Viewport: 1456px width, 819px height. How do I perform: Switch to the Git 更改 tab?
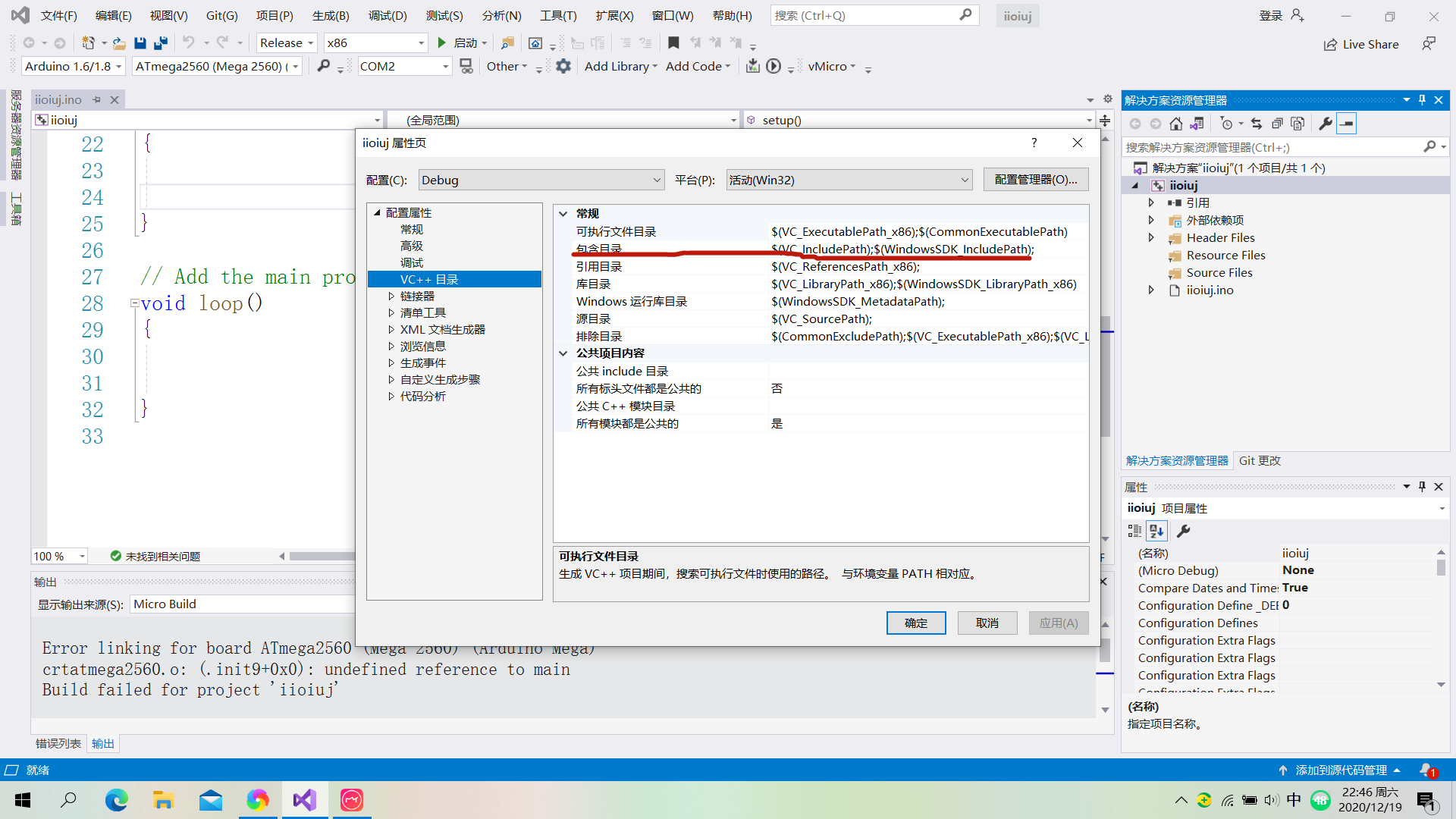(x=1259, y=461)
